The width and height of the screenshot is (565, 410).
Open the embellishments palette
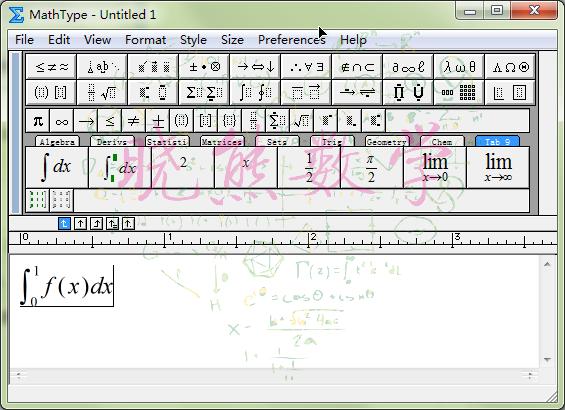(x=154, y=66)
